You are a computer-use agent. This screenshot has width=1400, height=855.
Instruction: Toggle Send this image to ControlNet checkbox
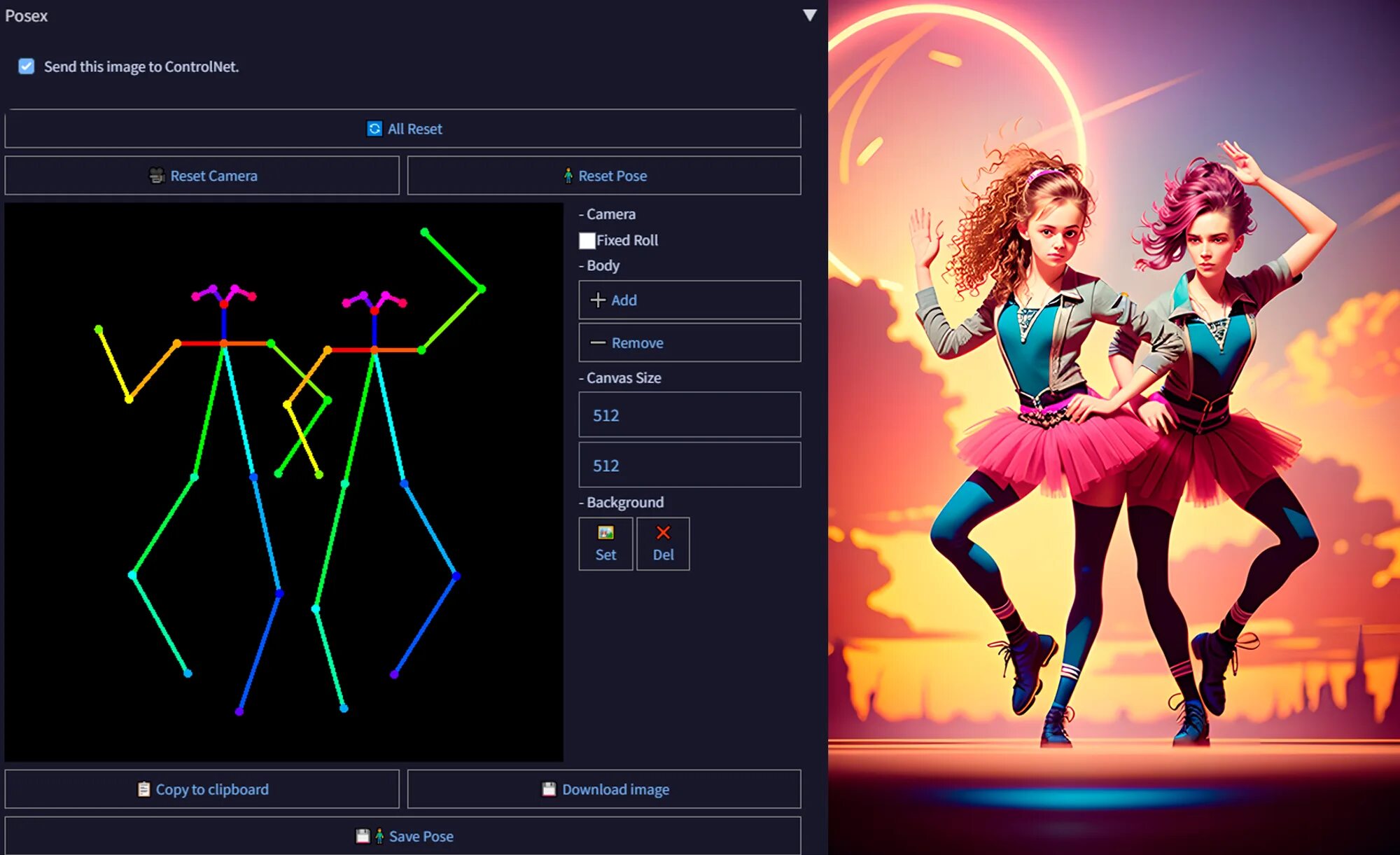(x=27, y=65)
